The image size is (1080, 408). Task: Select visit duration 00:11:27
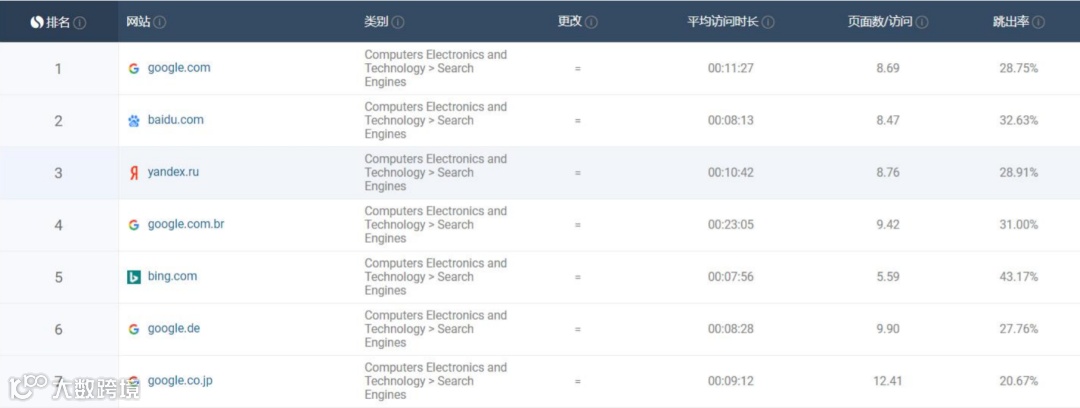coord(730,68)
